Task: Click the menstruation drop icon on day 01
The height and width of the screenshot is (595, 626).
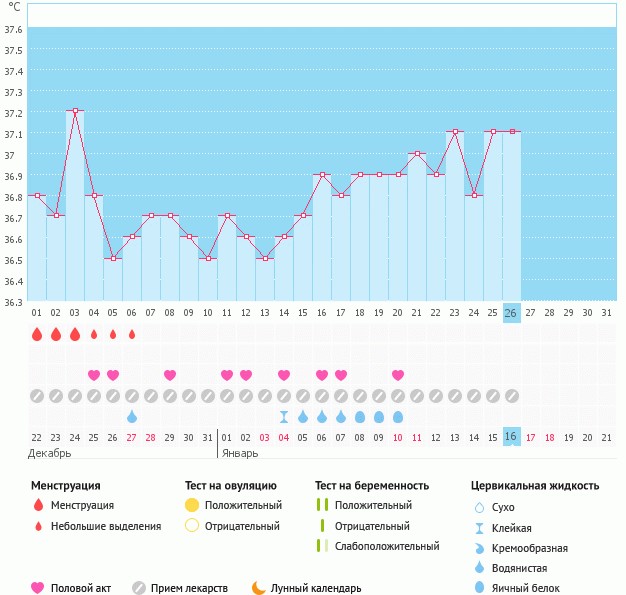Action: coord(37,334)
